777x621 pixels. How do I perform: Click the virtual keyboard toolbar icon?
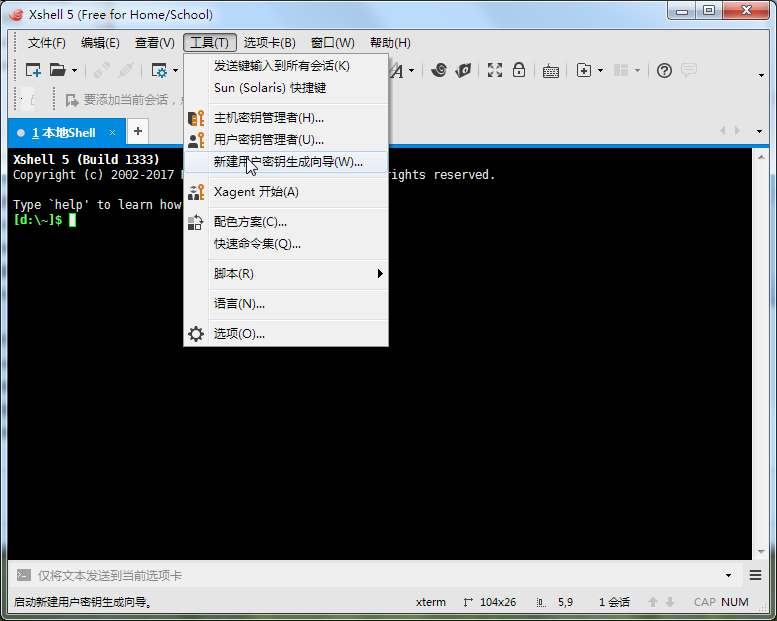(551, 71)
